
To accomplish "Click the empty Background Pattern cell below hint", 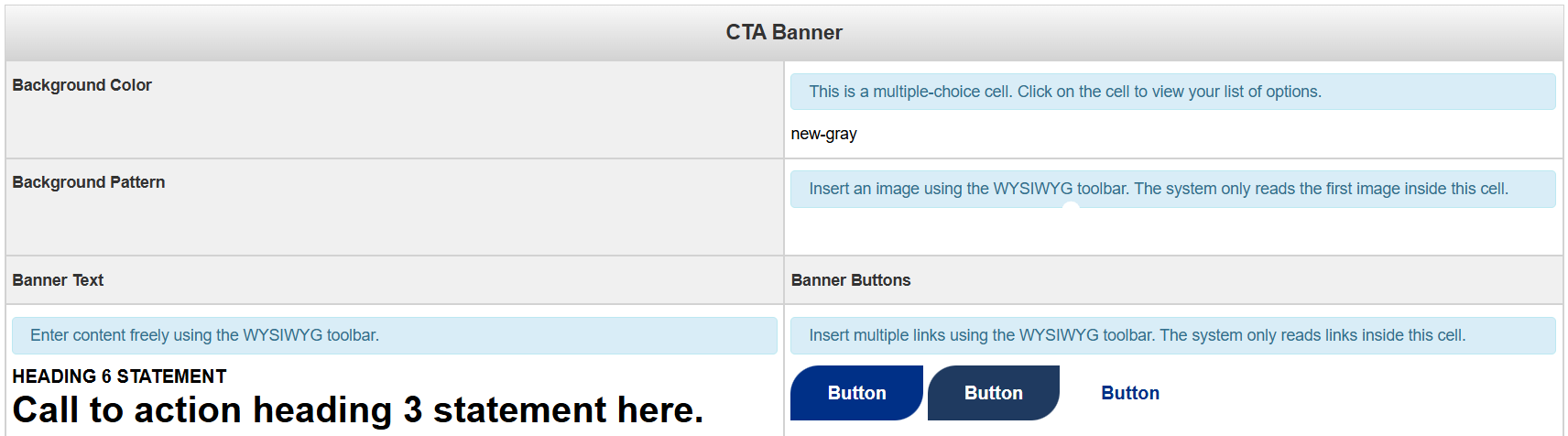I will (x=1172, y=232).
